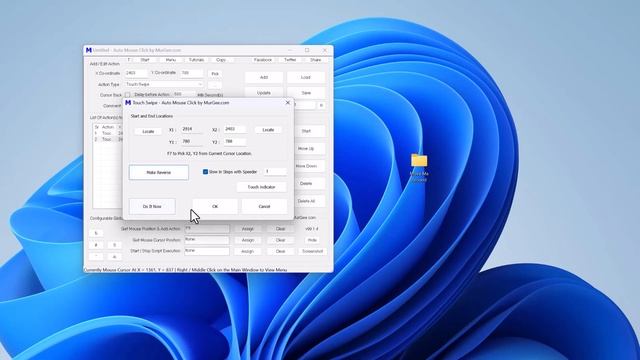The height and width of the screenshot is (360, 640).
Task: Click the small button below Pick
Action: [215, 85]
